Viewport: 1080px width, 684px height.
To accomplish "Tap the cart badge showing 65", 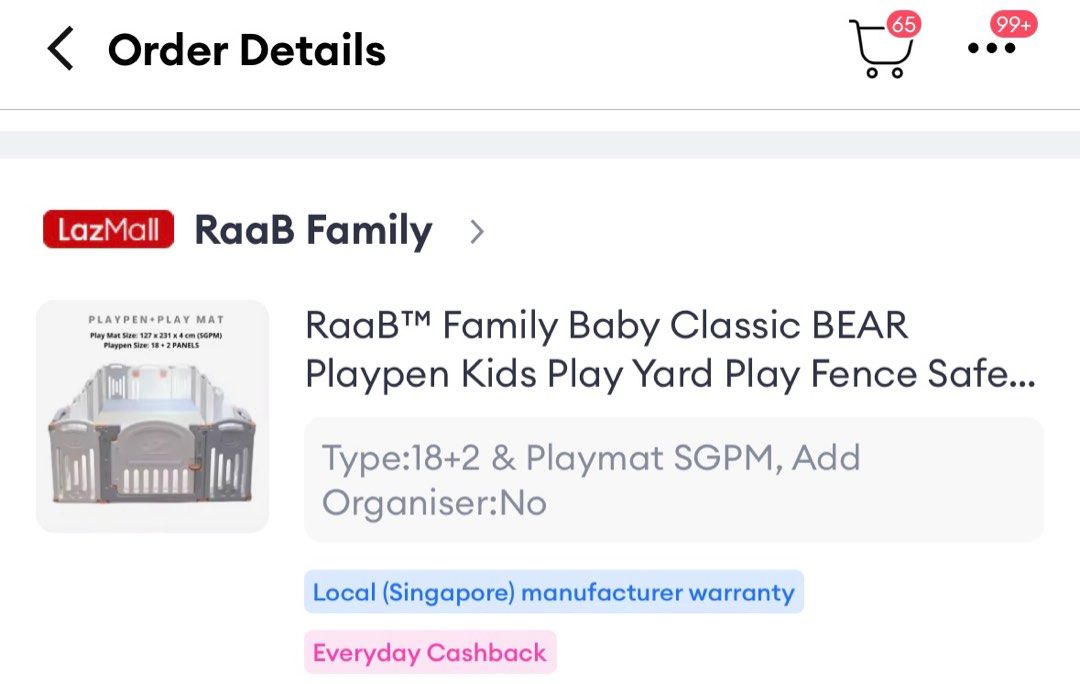I will 903,24.
